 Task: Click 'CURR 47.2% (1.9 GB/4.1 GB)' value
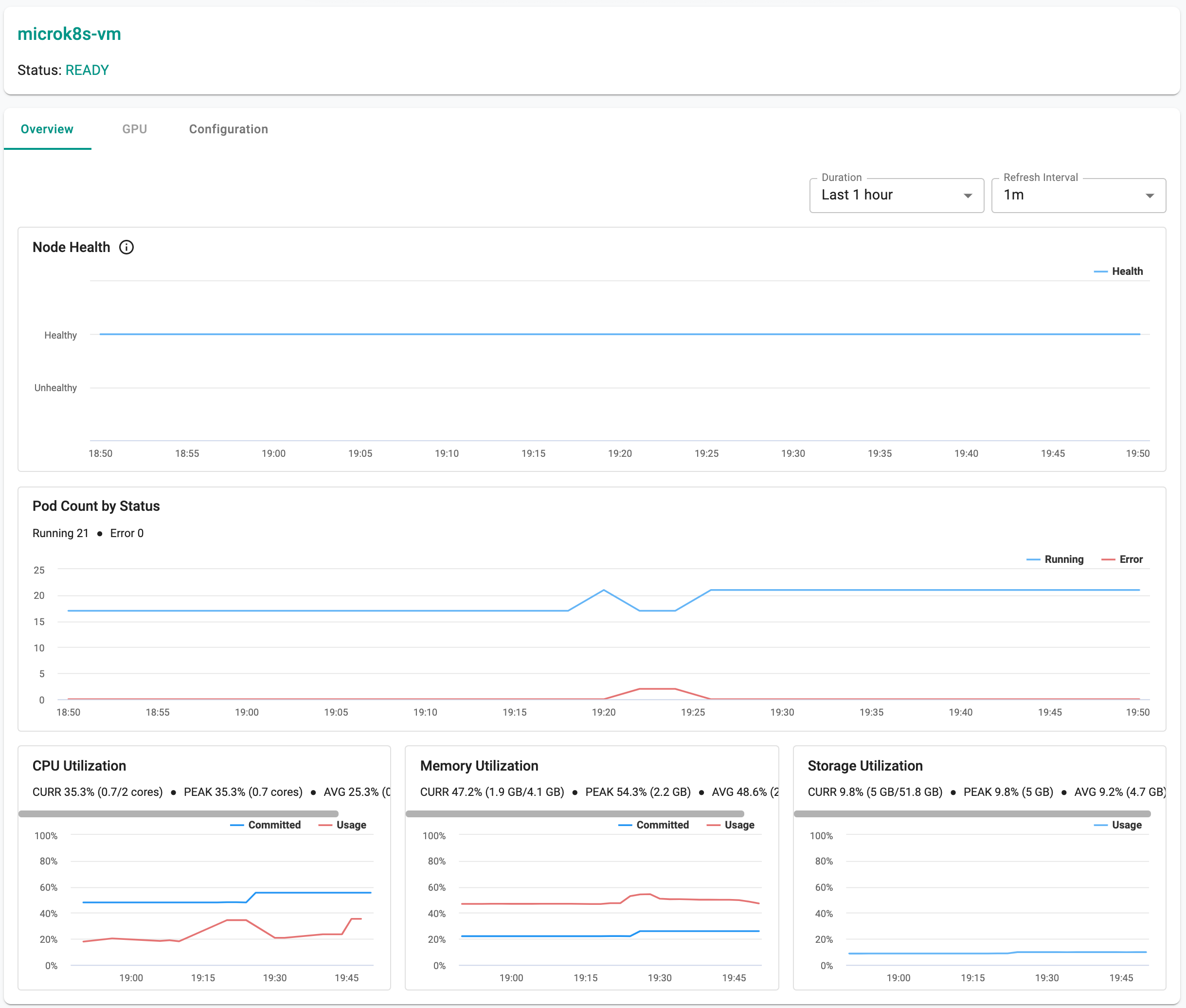click(x=492, y=792)
